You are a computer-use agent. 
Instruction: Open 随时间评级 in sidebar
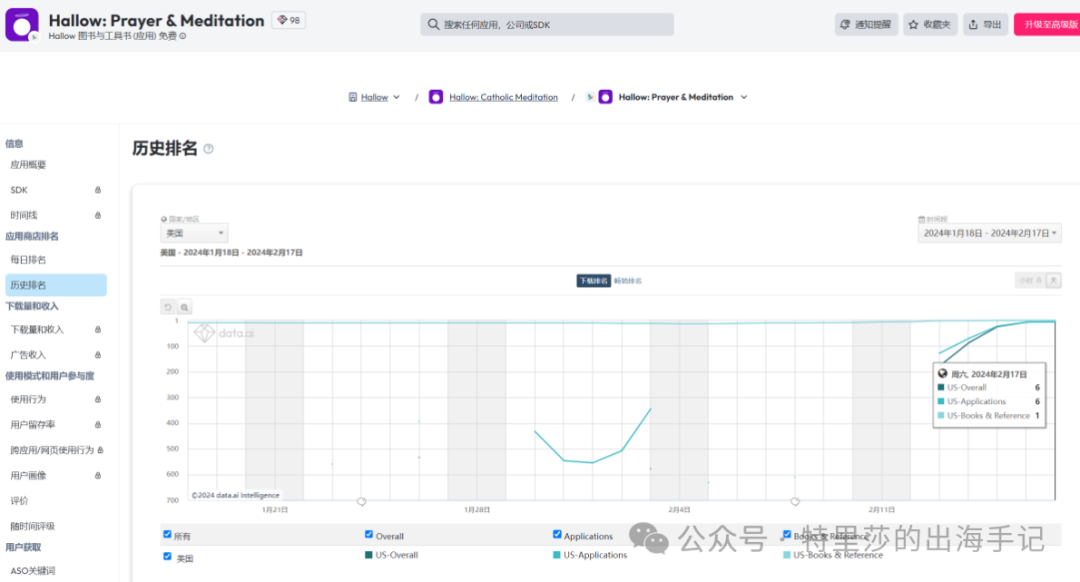click(x=32, y=526)
